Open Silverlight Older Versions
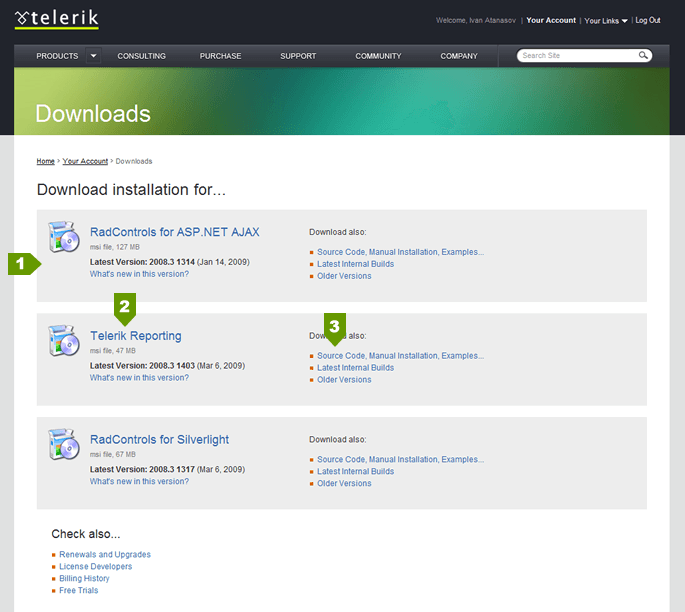685x612 pixels. pyautogui.click(x=344, y=484)
